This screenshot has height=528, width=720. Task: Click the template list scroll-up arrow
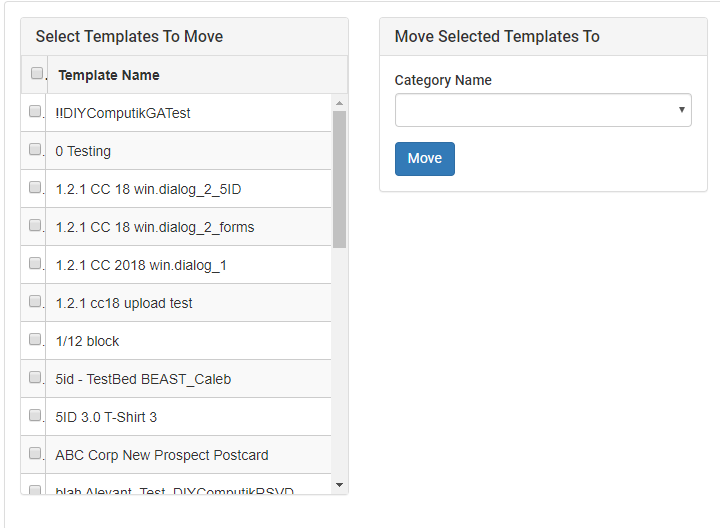click(x=339, y=103)
